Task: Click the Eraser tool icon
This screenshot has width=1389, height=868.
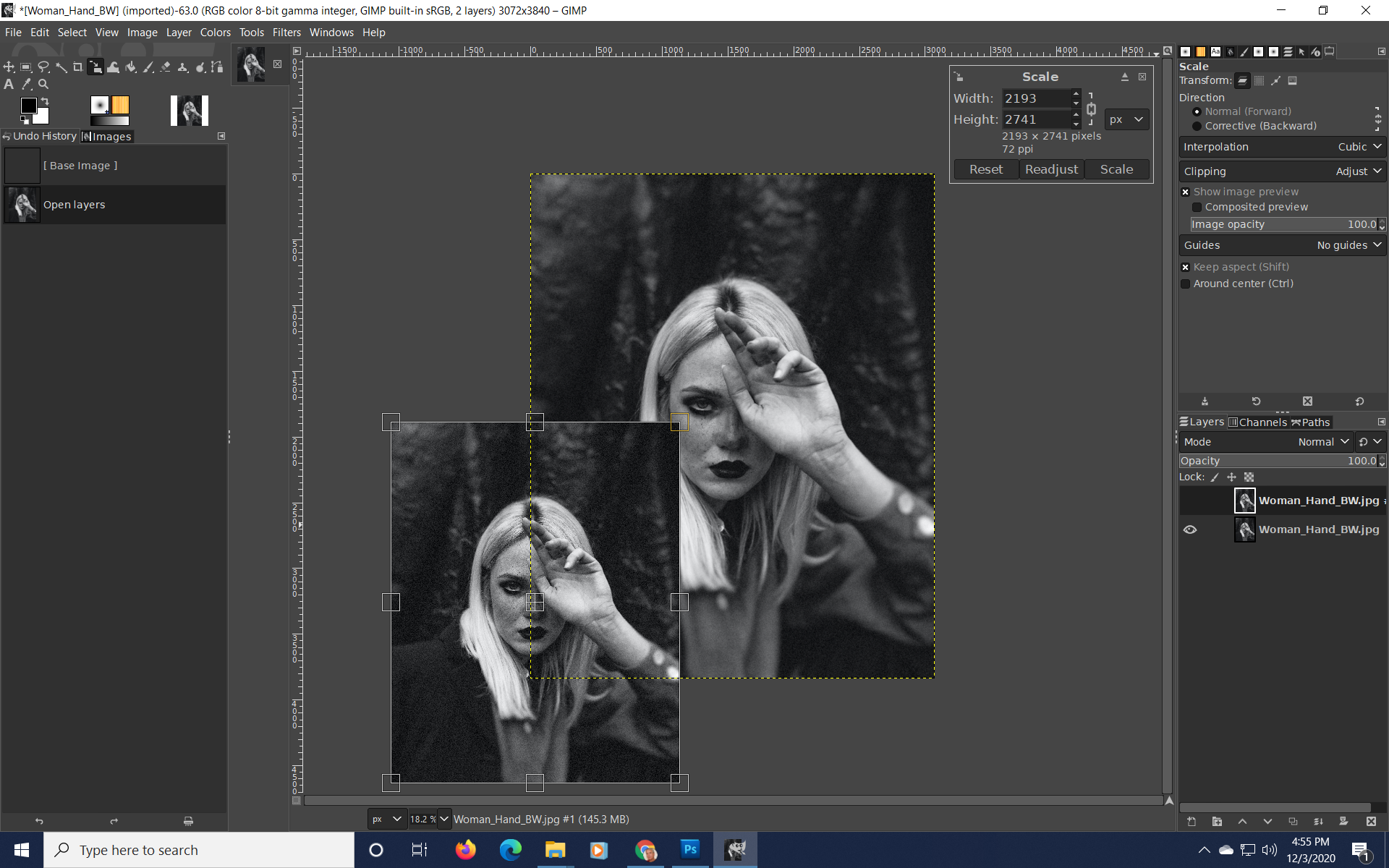Action: click(164, 65)
